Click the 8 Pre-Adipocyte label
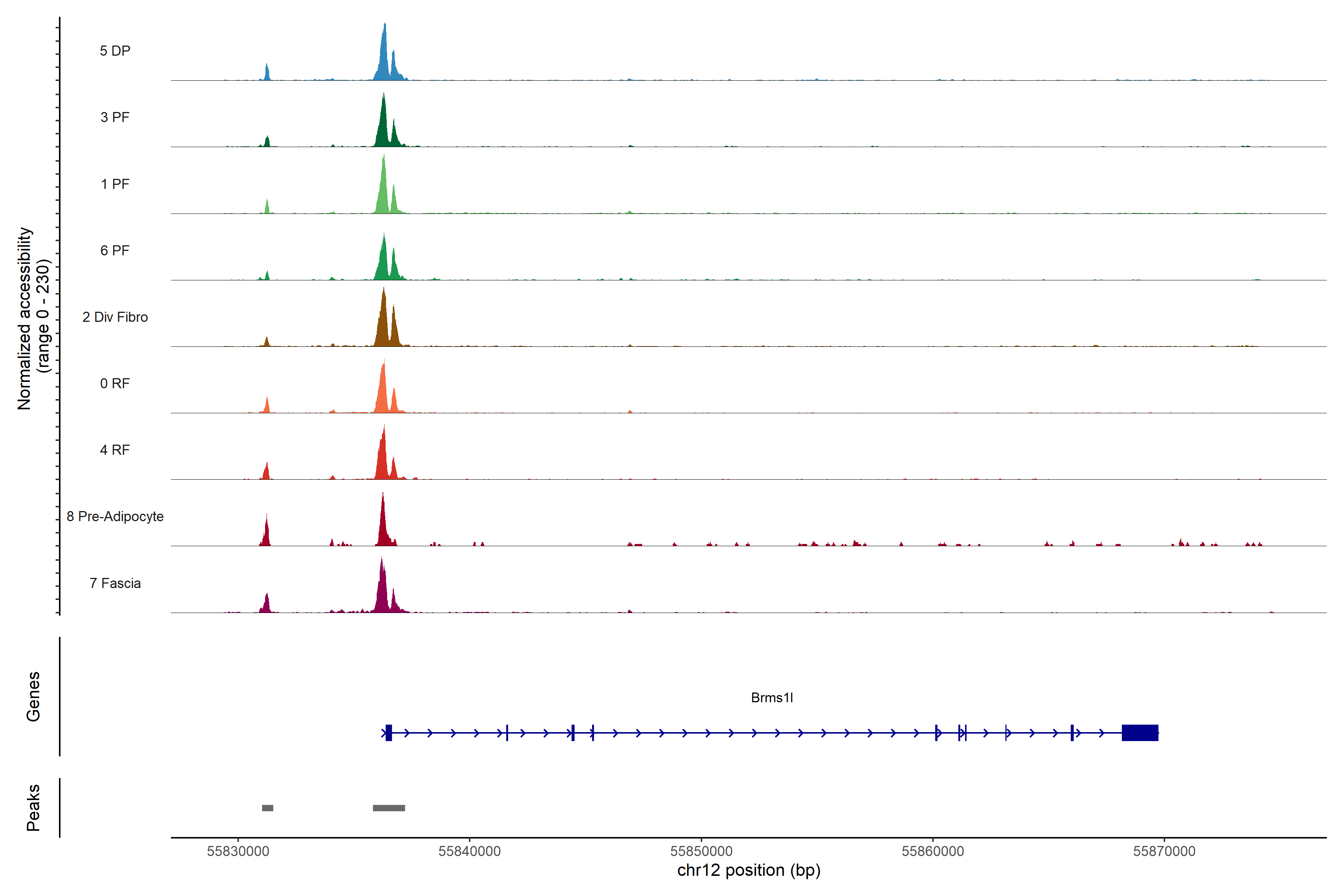The height and width of the screenshot is (896, 1344). pos(115,517)
